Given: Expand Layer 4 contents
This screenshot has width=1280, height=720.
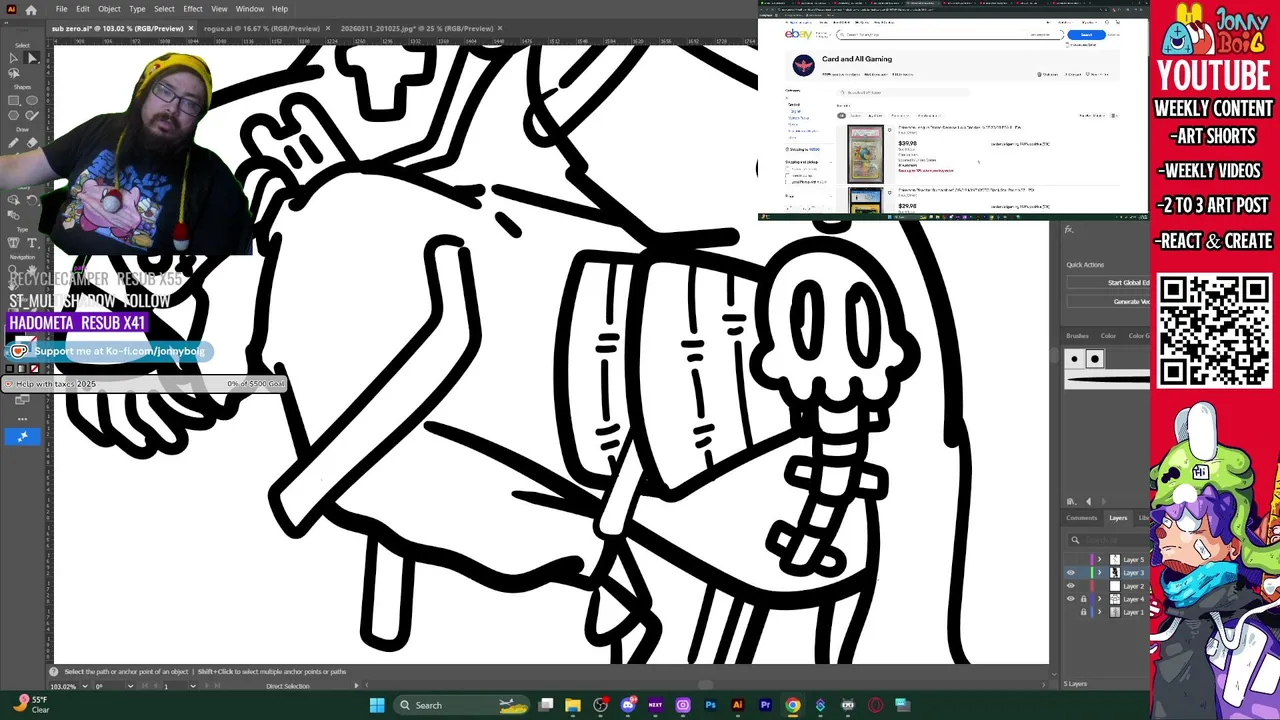Looking at the screenshot, I should (1099, 599).
